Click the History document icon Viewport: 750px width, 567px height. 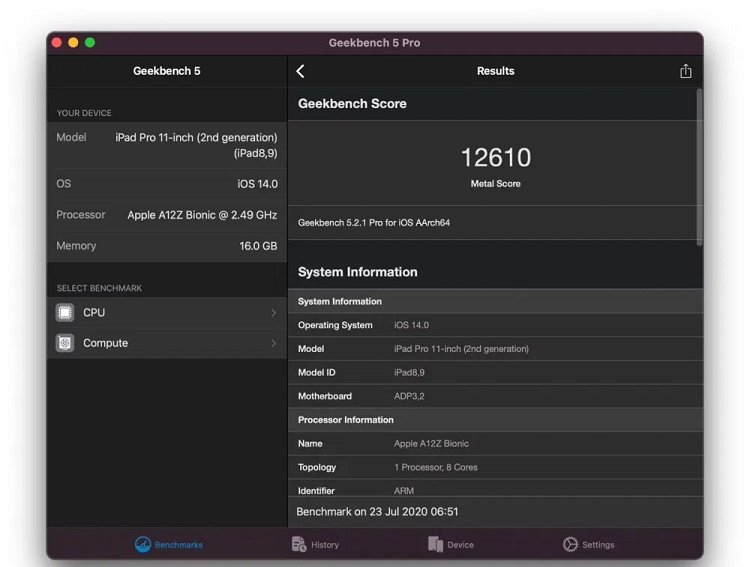click(299, 544)
